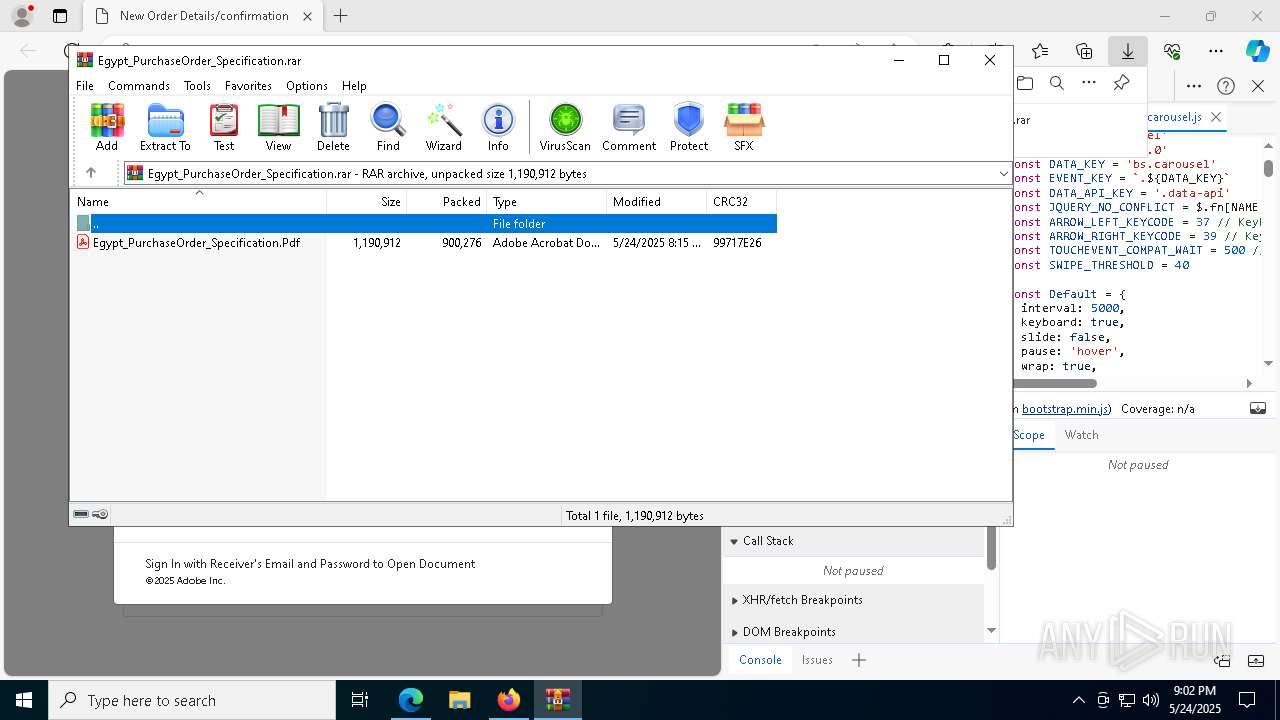
Task: Sort files by Size column
Action: pos(367,201)
